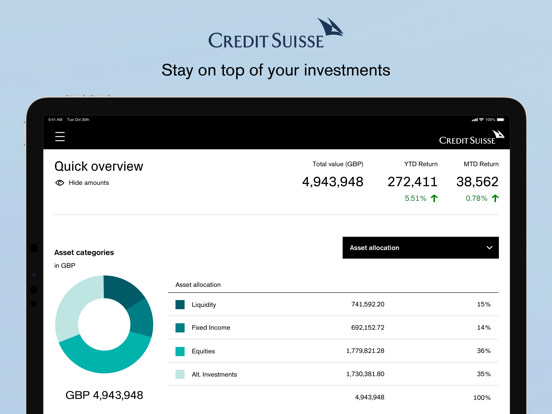Click the Total value 4,943,948 figure
The width and height of the screenshot is (552, 414).
(333, 182)
